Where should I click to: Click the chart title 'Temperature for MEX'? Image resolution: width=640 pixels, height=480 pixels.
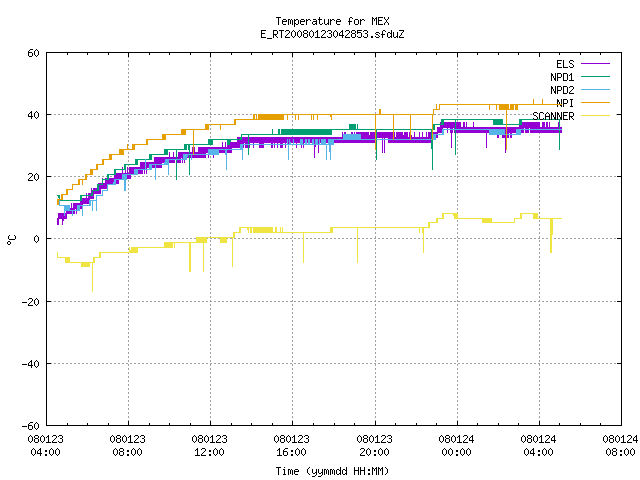(x=332, y=21)
